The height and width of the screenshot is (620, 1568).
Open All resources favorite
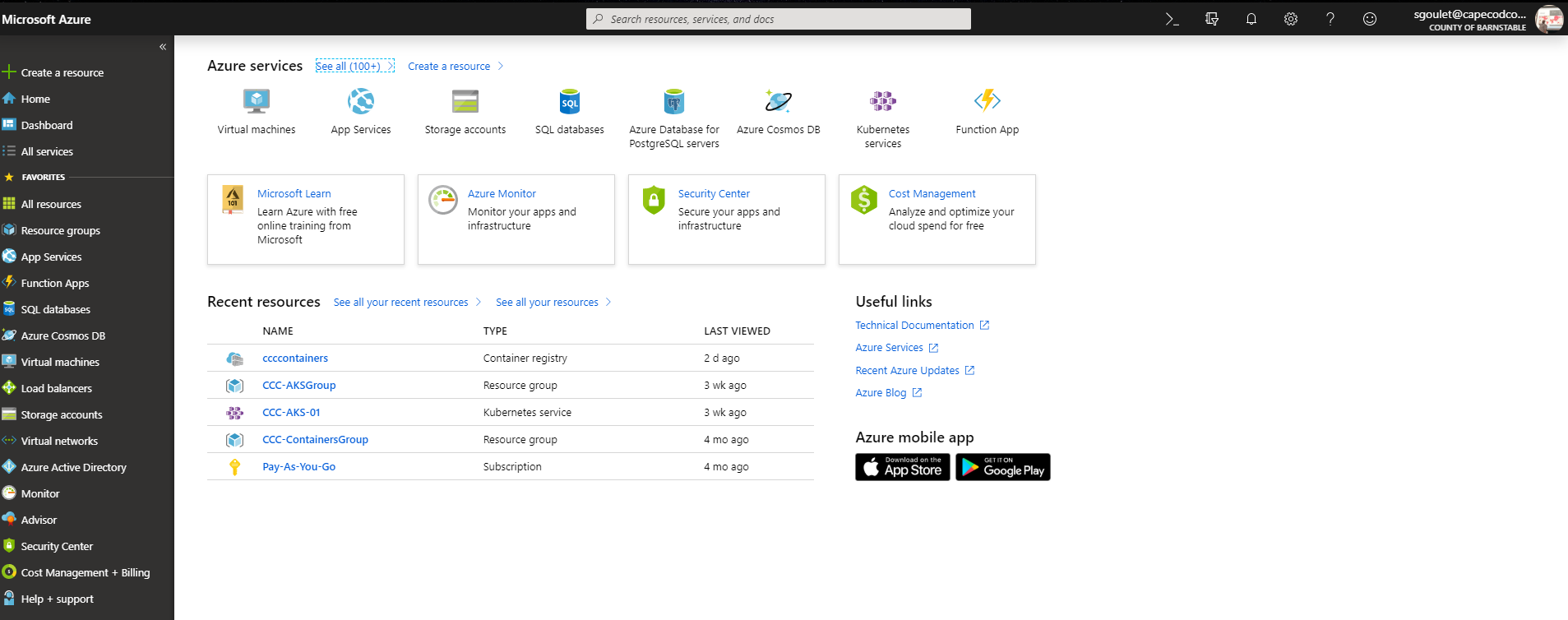click(51, 204)
